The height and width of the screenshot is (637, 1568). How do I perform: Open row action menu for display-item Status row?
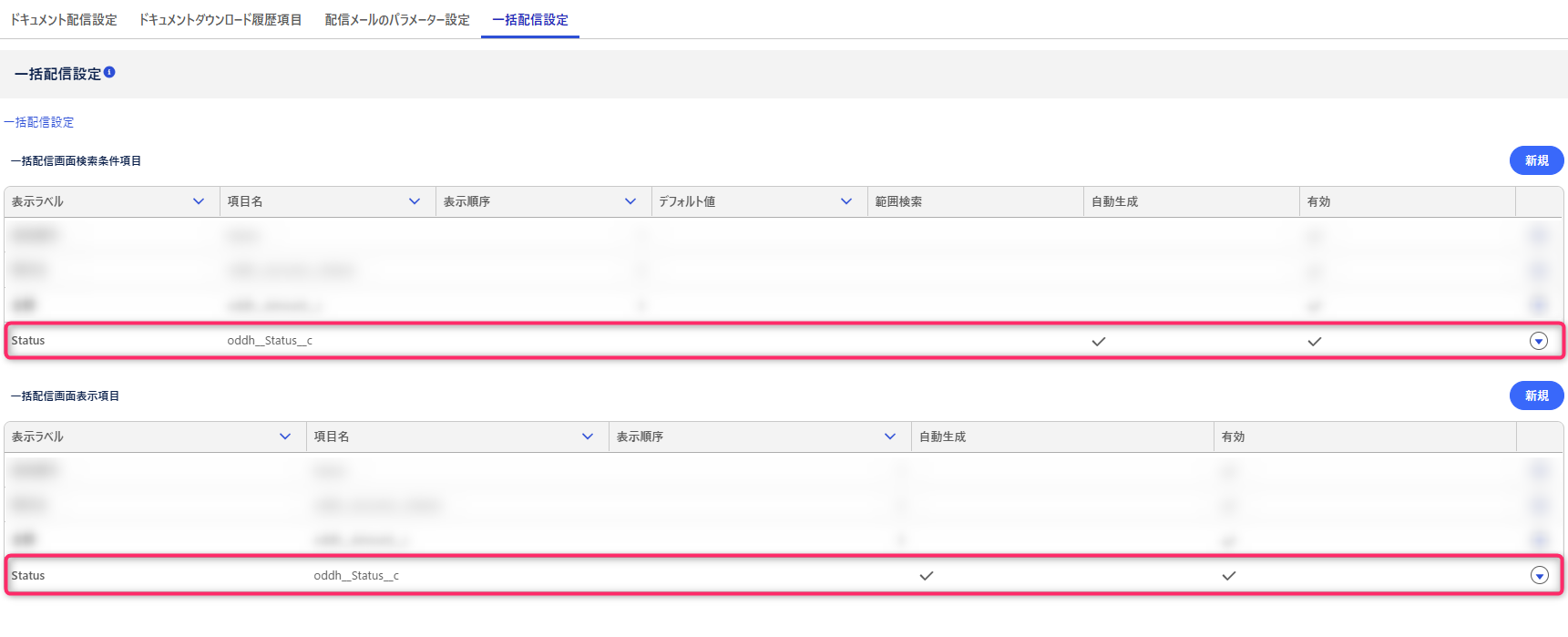coord(1540,575)
